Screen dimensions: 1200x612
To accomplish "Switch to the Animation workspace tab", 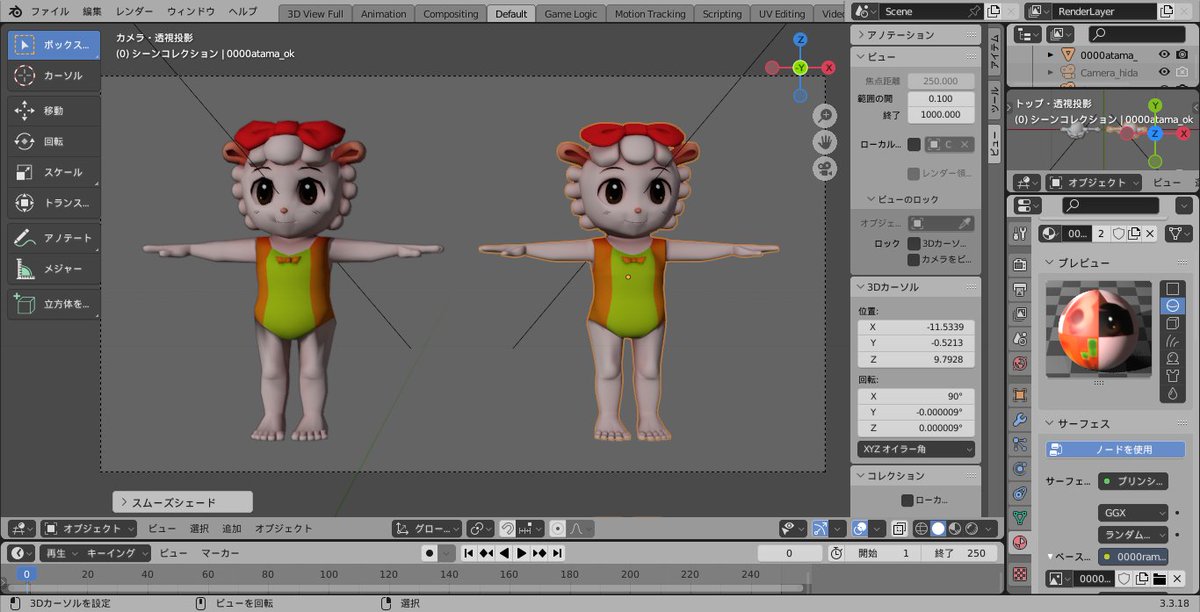I will click(383, 14).
